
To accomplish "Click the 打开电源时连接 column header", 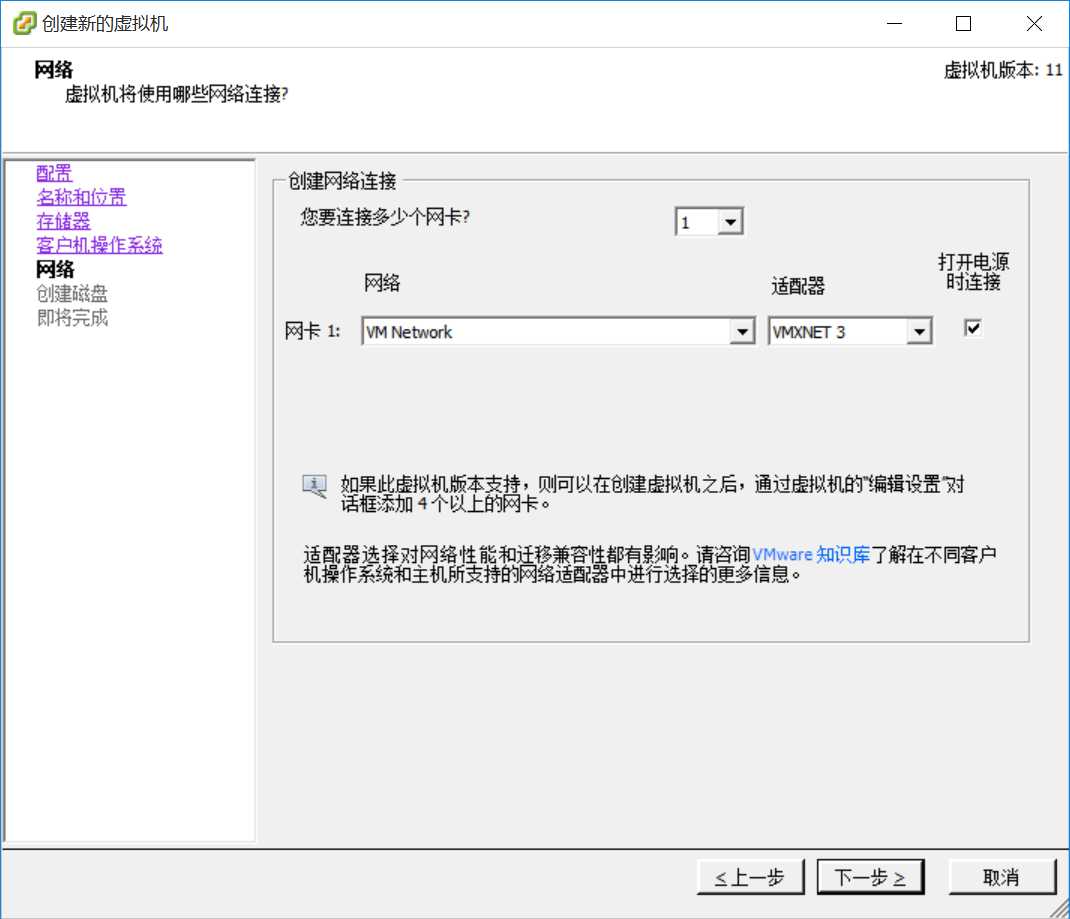I will [x=973, y=272].
